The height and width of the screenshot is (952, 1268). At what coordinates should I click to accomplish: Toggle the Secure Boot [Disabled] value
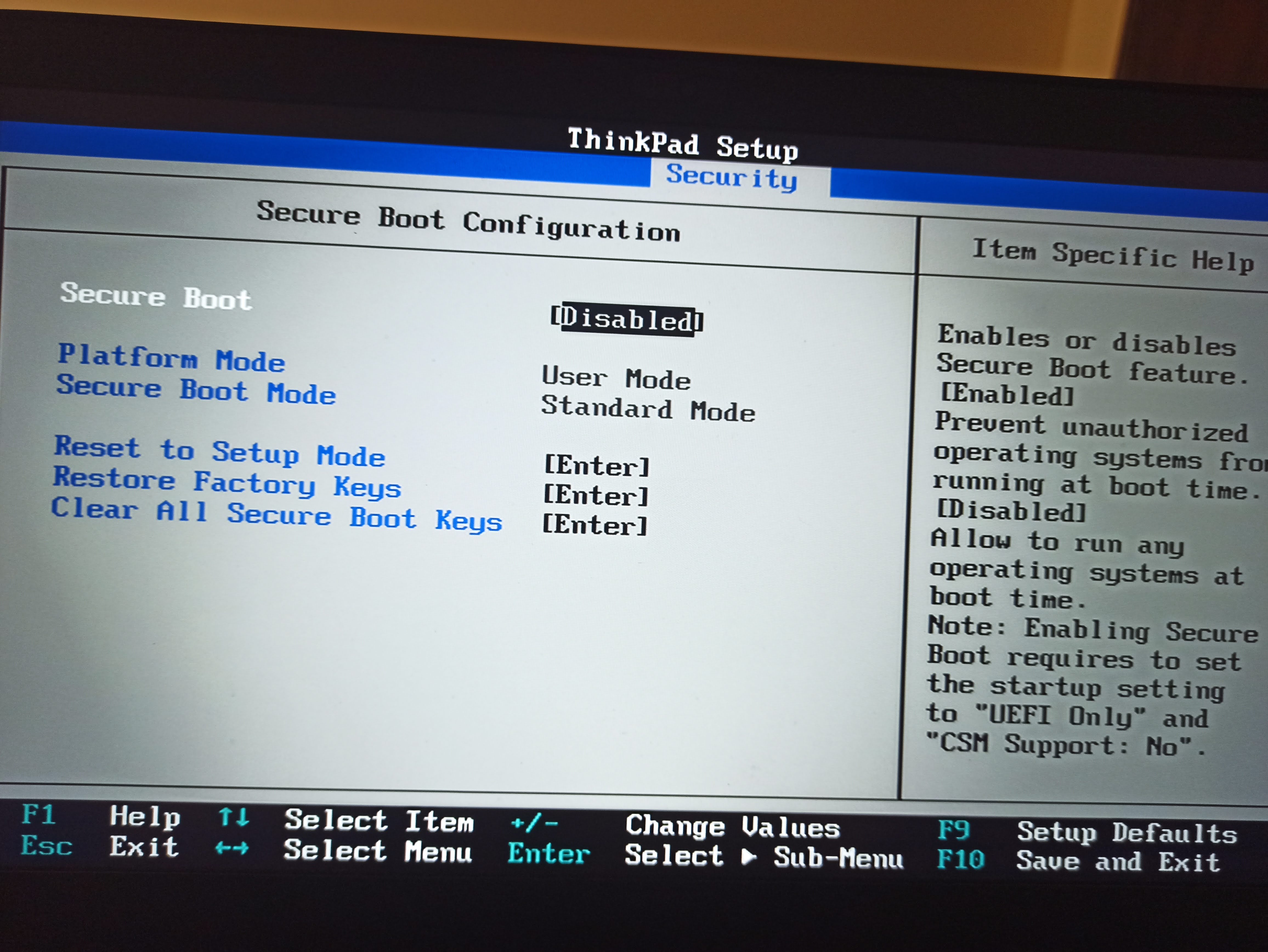pos(627,319)
